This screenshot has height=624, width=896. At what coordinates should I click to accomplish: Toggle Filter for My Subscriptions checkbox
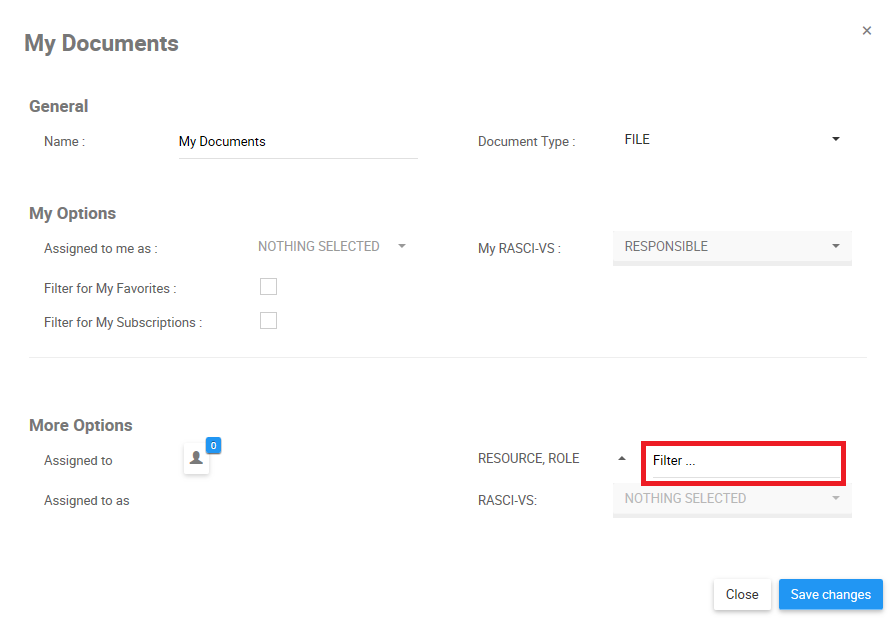pos(268,321)
